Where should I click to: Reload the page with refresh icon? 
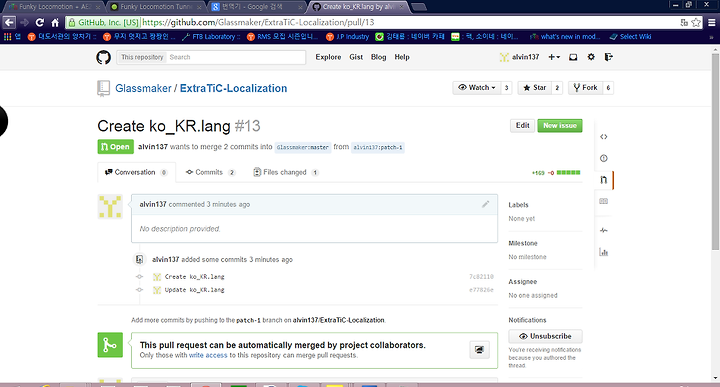40,22
